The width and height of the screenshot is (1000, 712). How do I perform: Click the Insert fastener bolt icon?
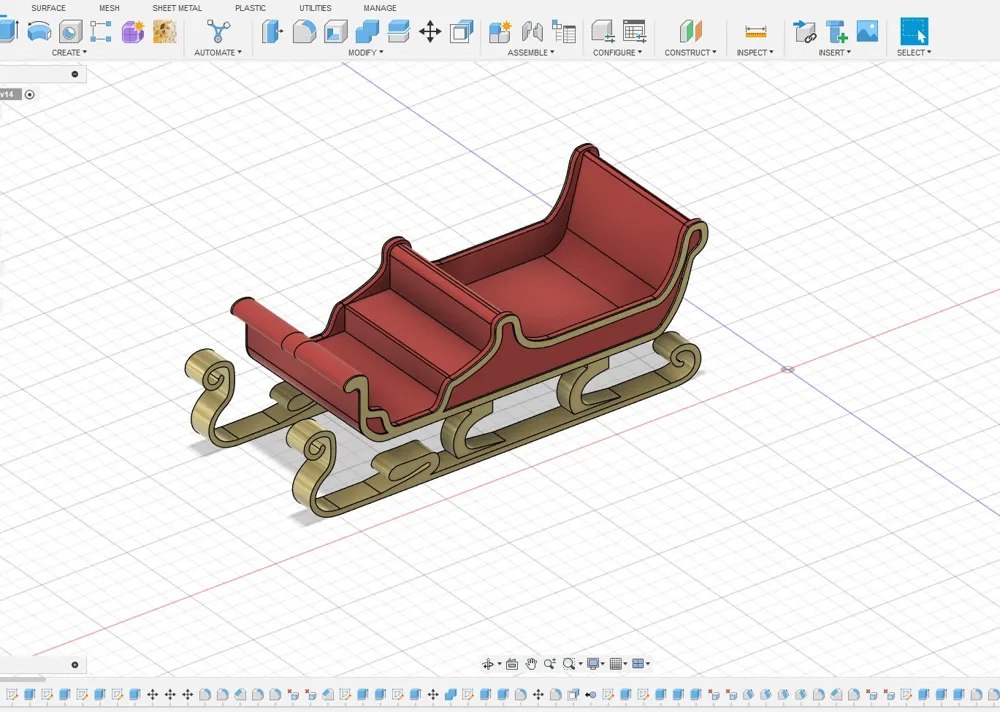[836, 31]
